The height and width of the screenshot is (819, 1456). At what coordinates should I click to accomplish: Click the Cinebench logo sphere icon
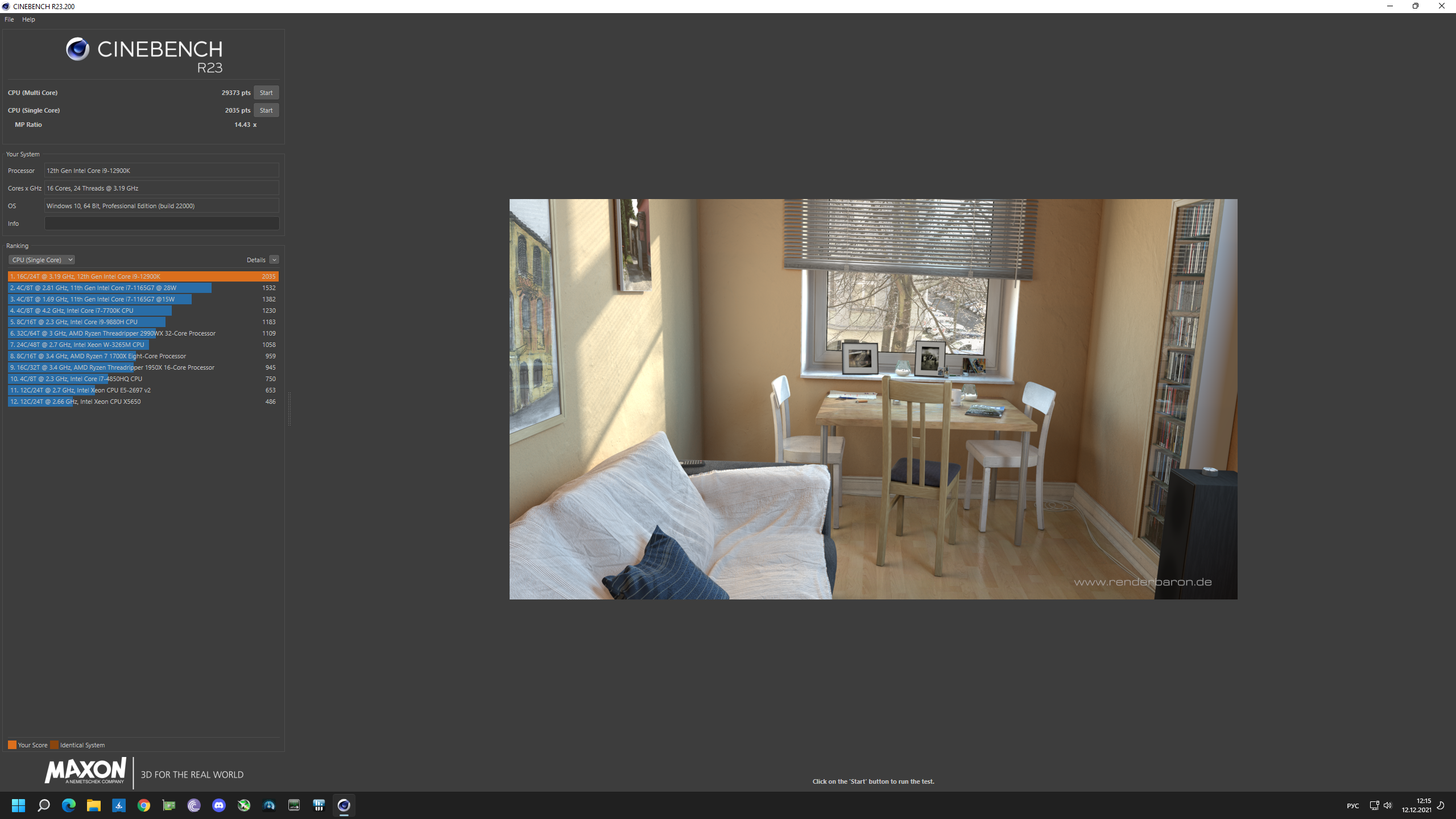tap(78, 49)
